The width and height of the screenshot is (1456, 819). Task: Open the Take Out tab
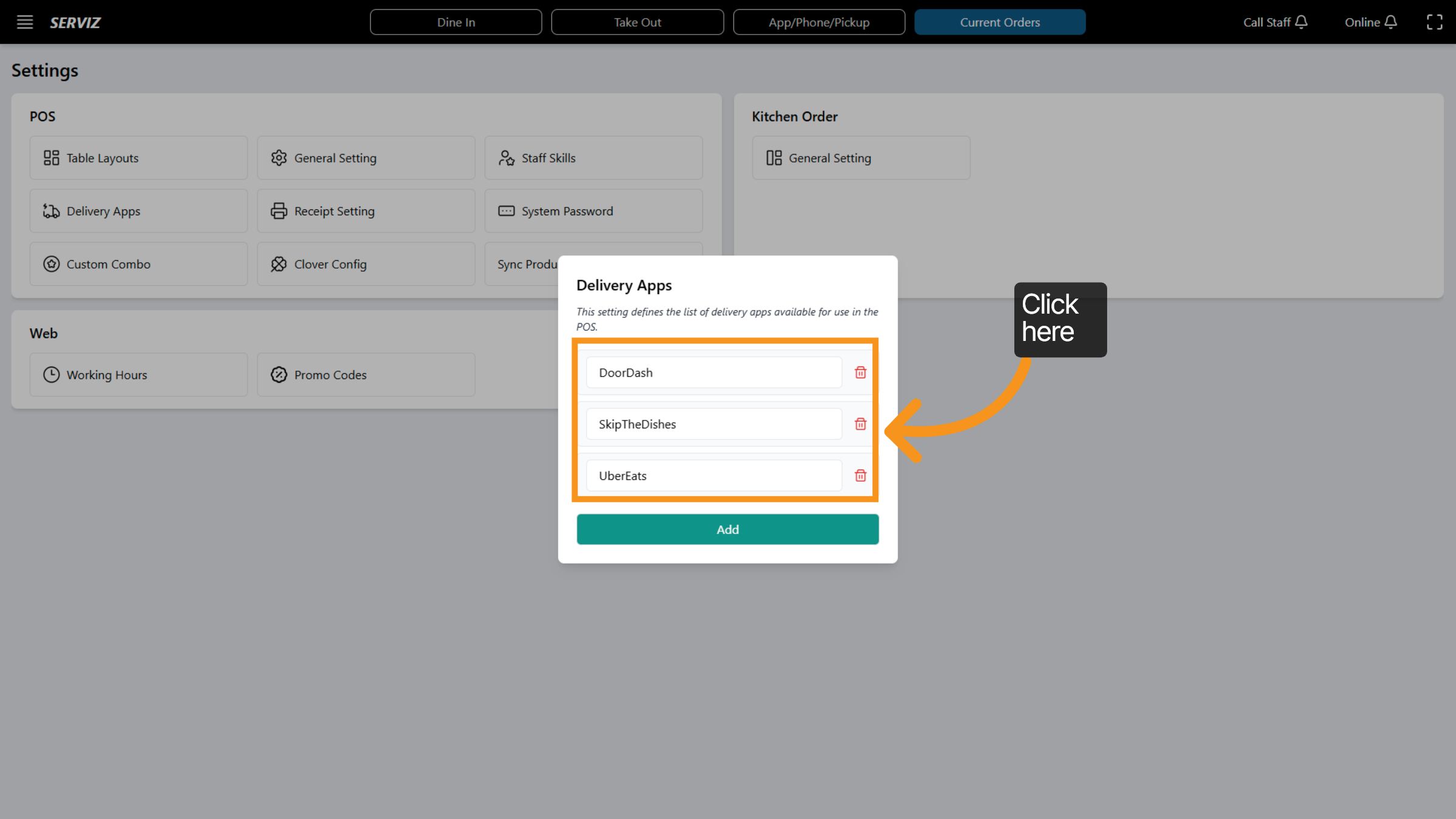coord(637,22)
